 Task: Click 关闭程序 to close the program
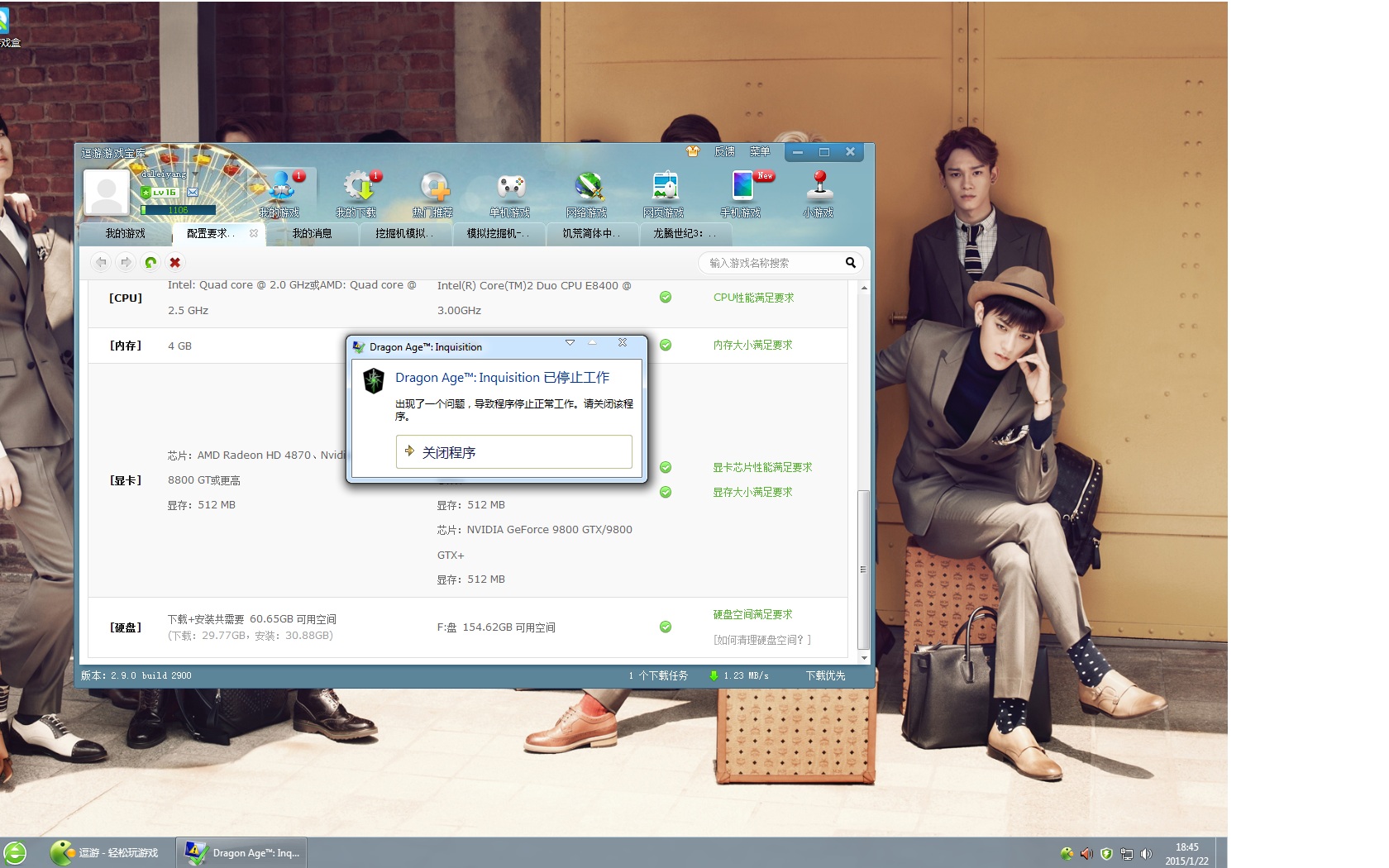(x=514, y=452)
